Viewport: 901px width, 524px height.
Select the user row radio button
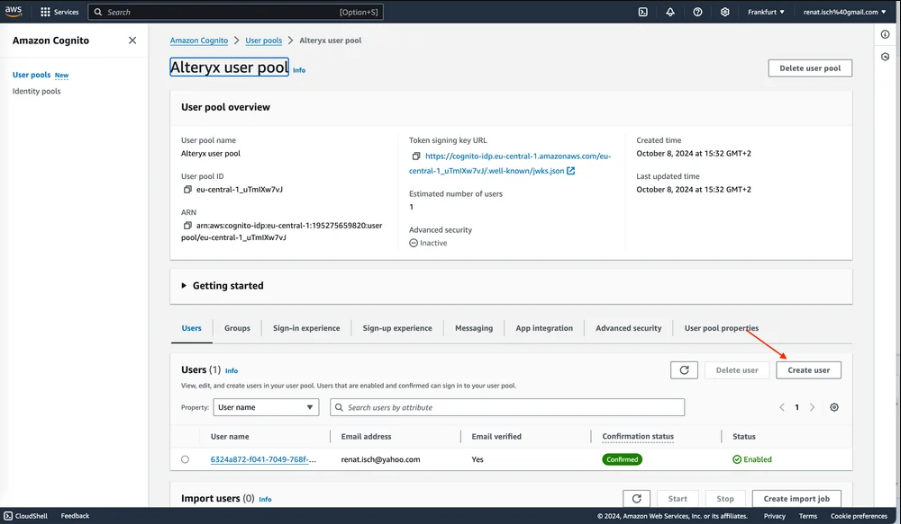[184, 460]
